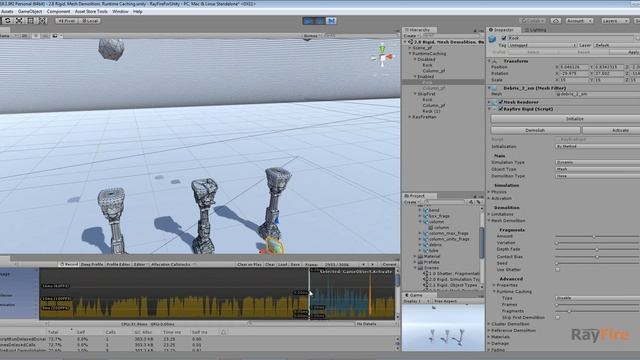Open the cloud services icon
The image size is (640, 360).
[556, 20]
